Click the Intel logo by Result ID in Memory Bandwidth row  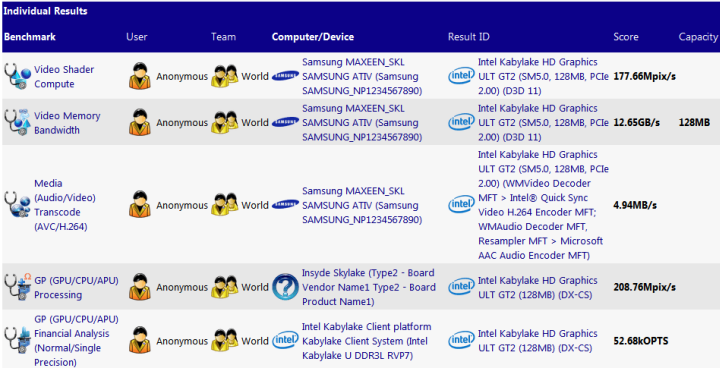[x=461, y=123]
